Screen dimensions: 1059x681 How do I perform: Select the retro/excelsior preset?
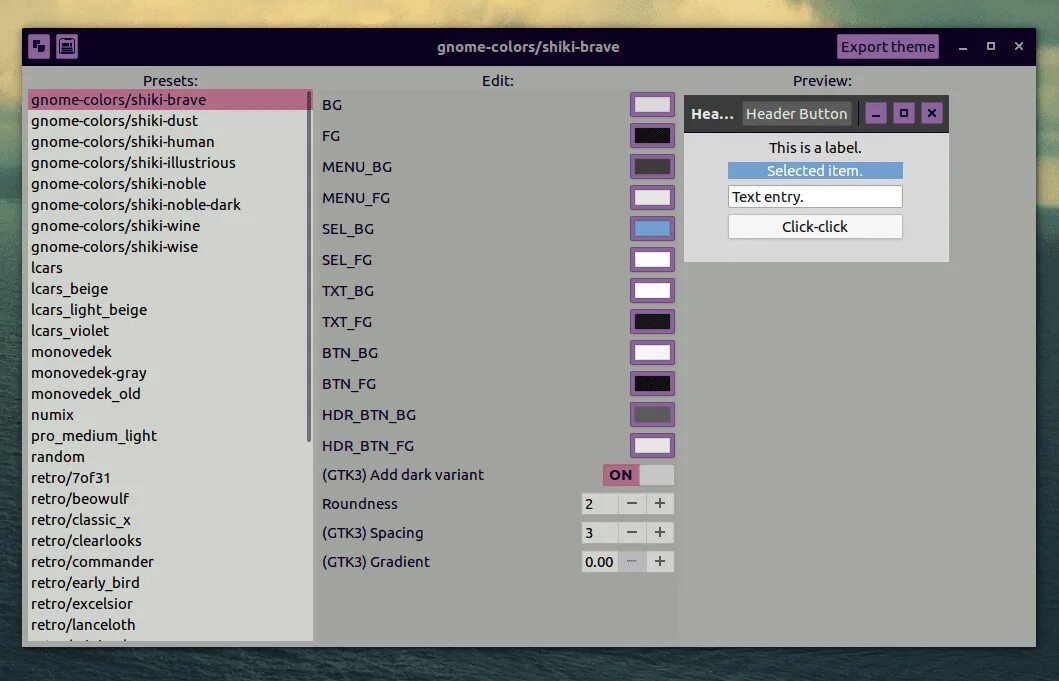click(168, 603)
